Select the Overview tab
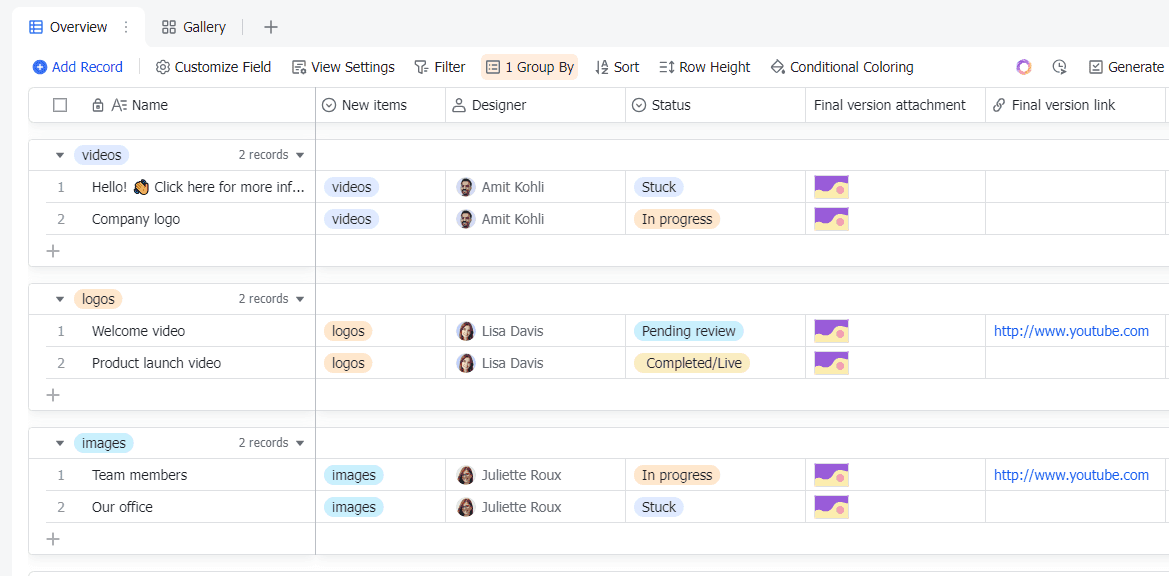Image resolution: width=1169 pixels, height=576 pixels. (x=68, y=27)
